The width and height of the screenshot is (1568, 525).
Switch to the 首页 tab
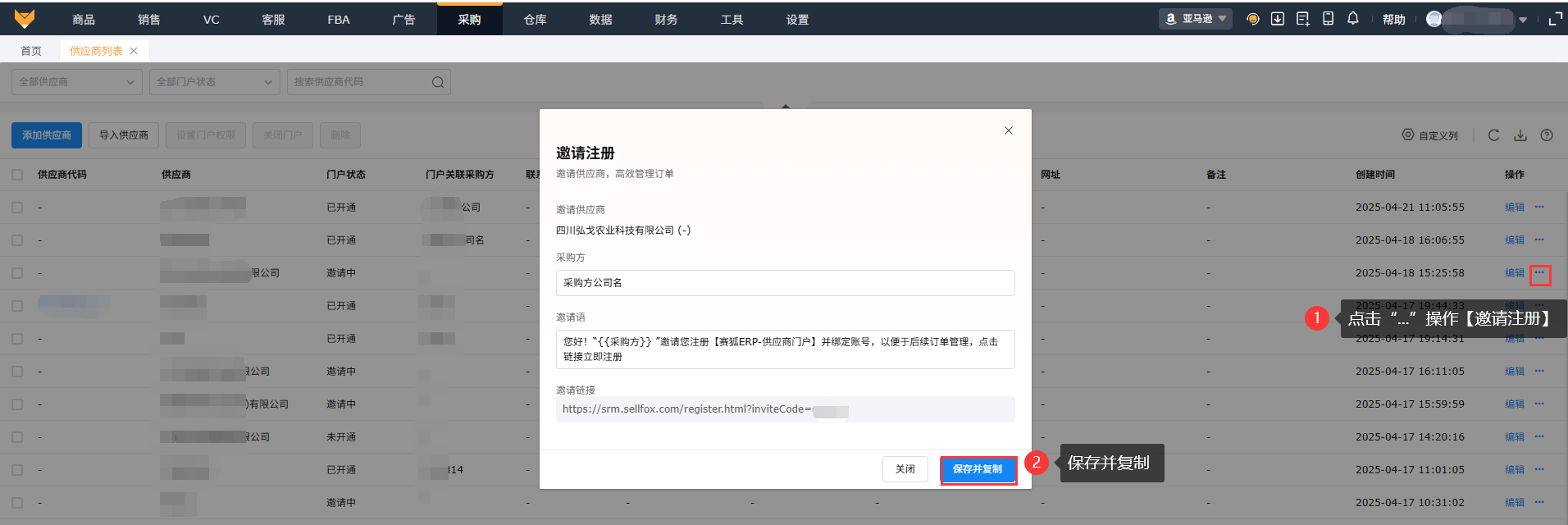point(31,51)
